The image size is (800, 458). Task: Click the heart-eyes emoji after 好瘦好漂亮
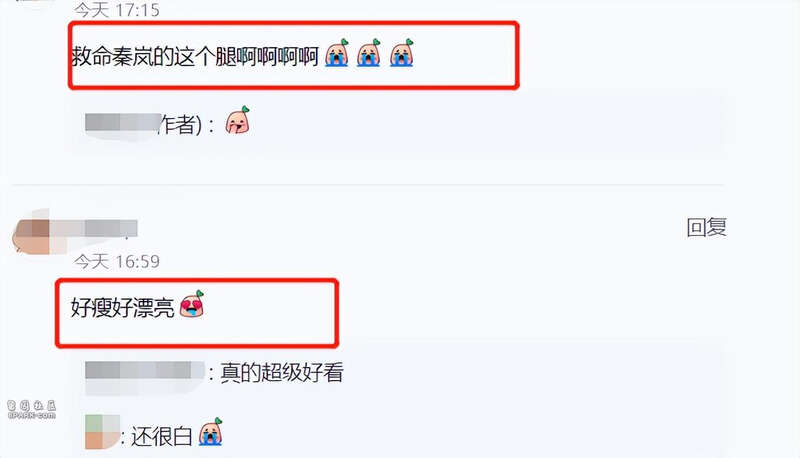[x=192, y=304]
